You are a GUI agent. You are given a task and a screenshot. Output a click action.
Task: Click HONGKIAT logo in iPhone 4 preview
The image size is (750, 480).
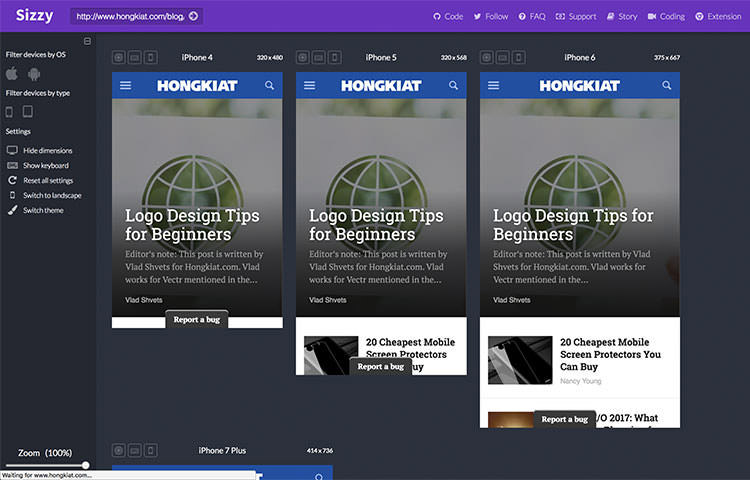[x=197, y=86]
